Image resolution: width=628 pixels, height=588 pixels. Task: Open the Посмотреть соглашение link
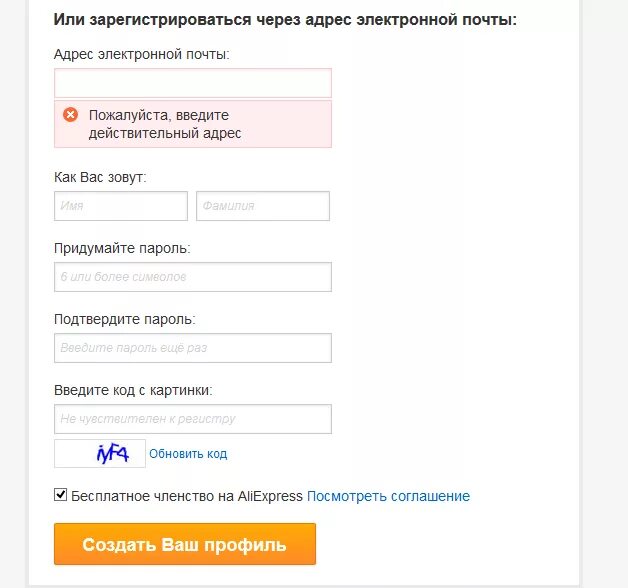pos(388,496)
